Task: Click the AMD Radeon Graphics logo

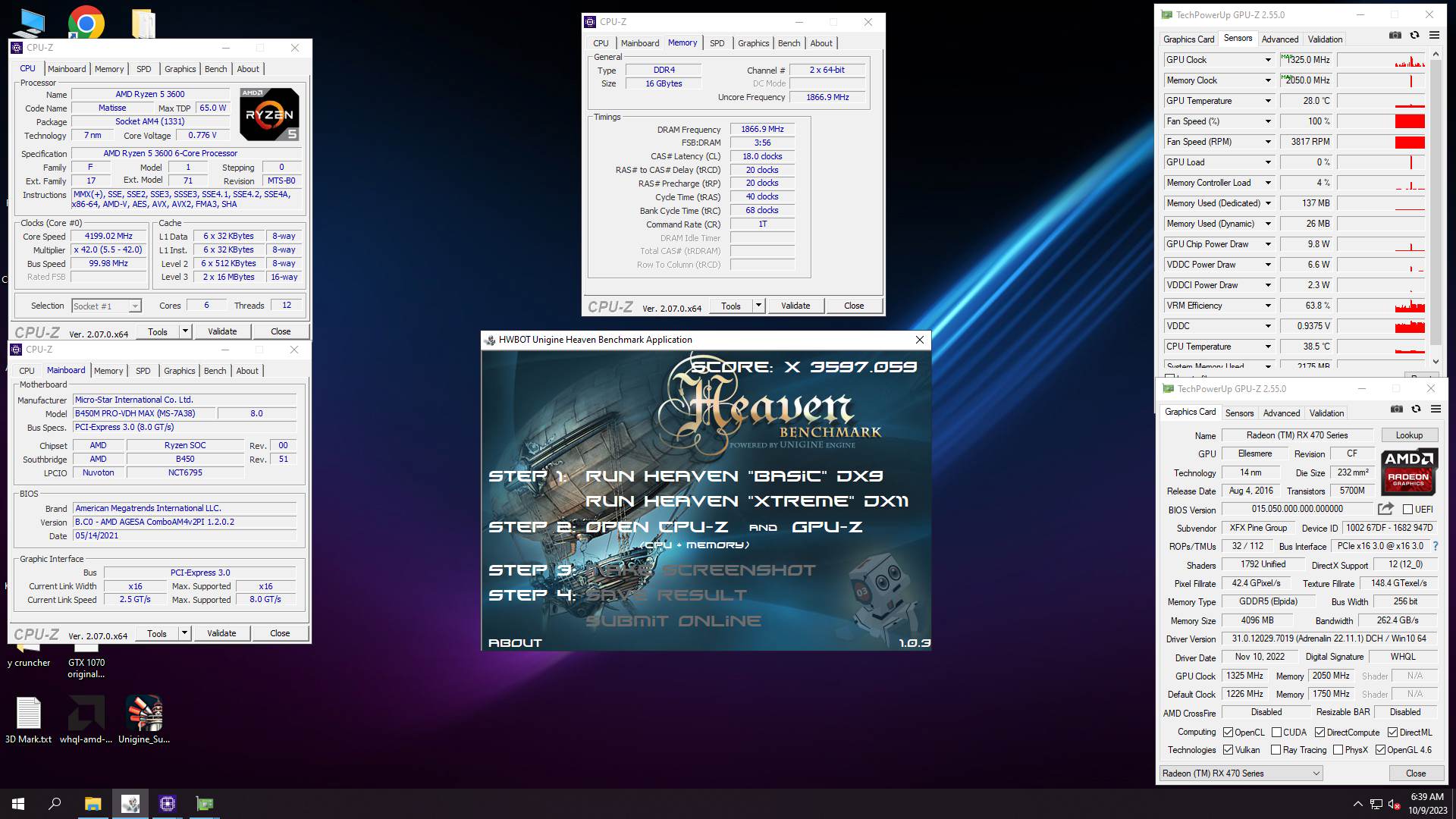Action: click(x=1408, y=471)
